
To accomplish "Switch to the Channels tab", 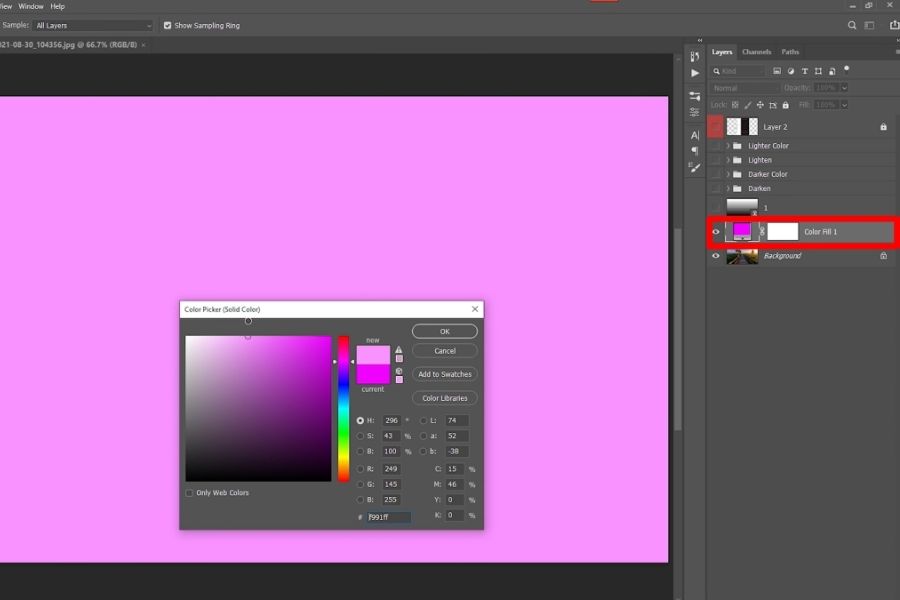I will pos(756,52).
